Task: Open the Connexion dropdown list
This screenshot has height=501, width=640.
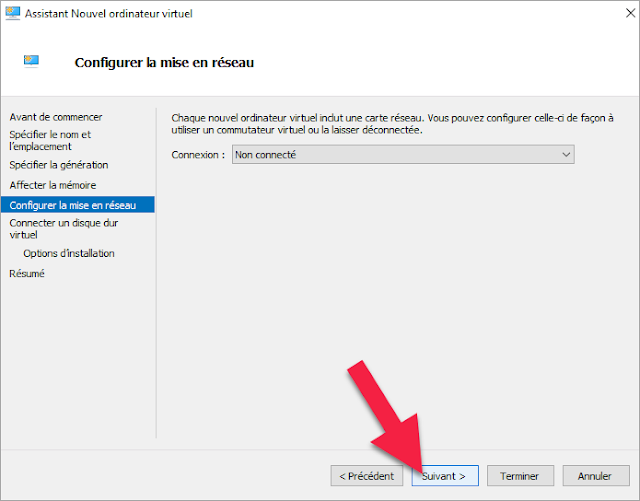Action: [403, 154]
